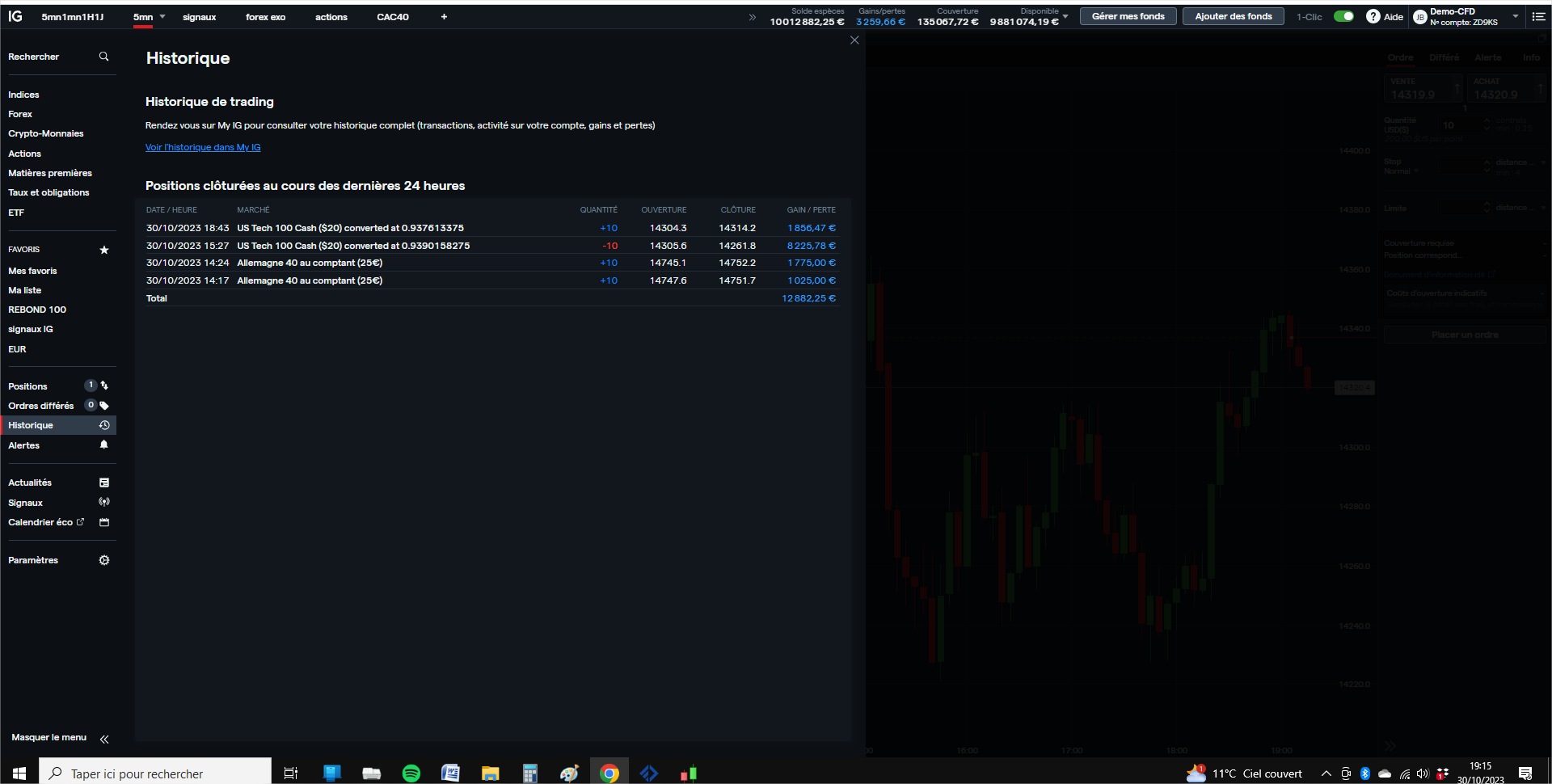Switch to the 5mn1mn1H1J workspace tab

pos(73,17)
